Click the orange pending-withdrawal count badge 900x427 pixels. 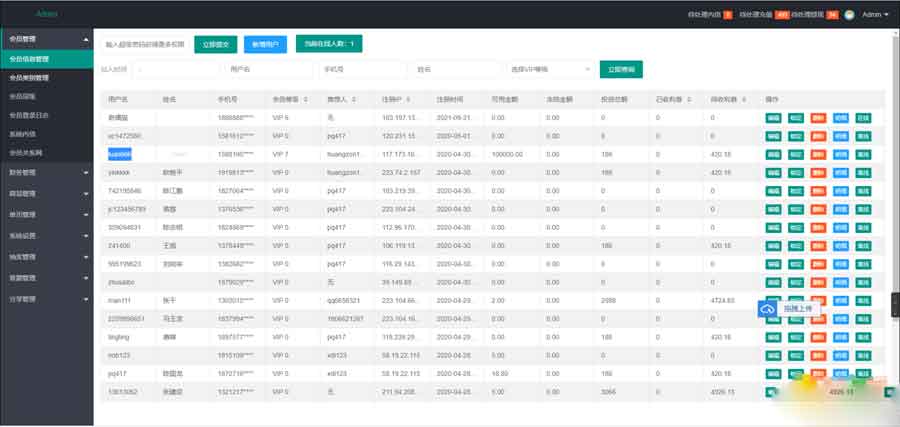tap(831, 15)
